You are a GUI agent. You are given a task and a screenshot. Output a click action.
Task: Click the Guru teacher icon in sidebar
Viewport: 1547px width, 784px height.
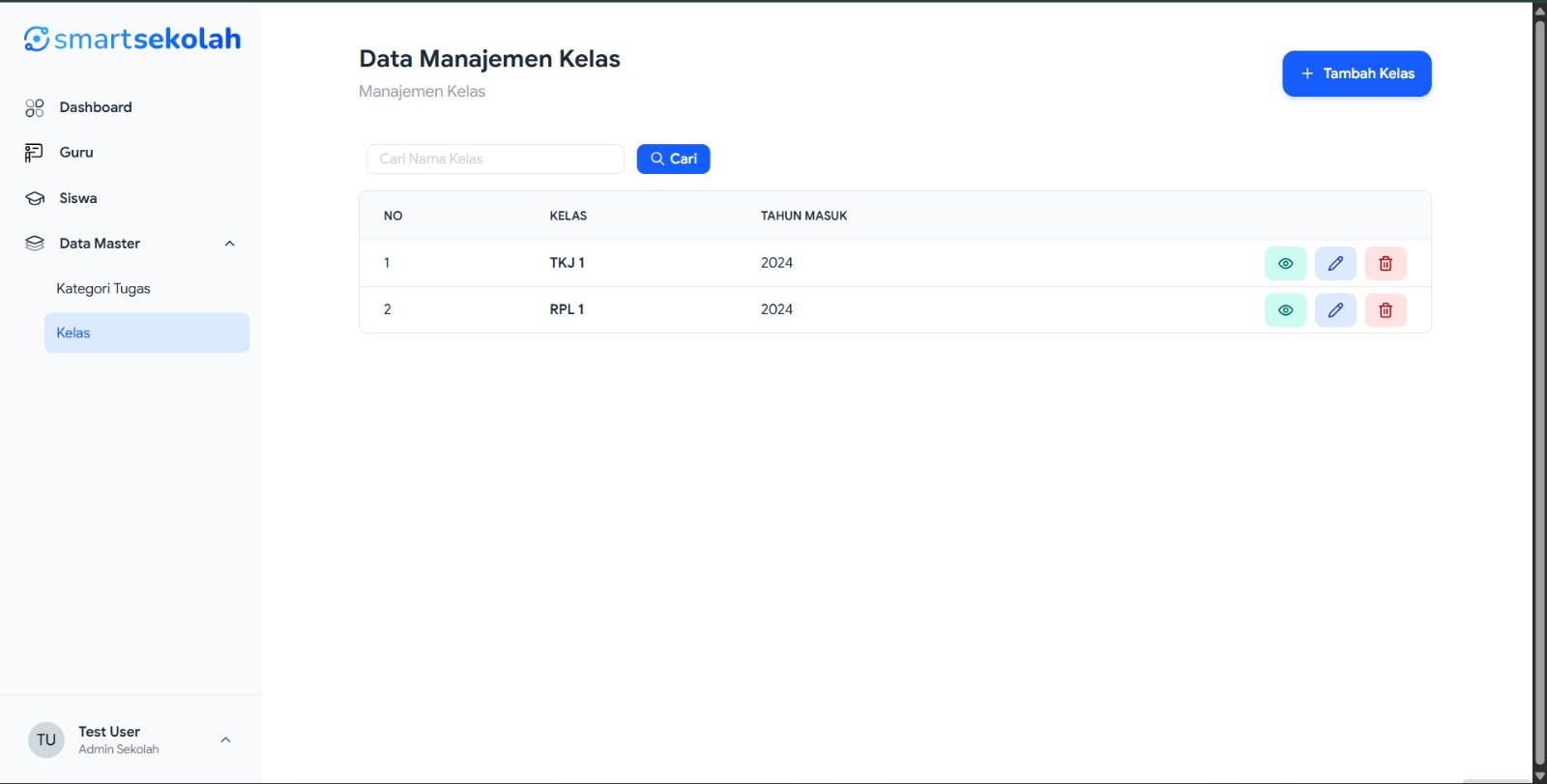coord(35,153)
